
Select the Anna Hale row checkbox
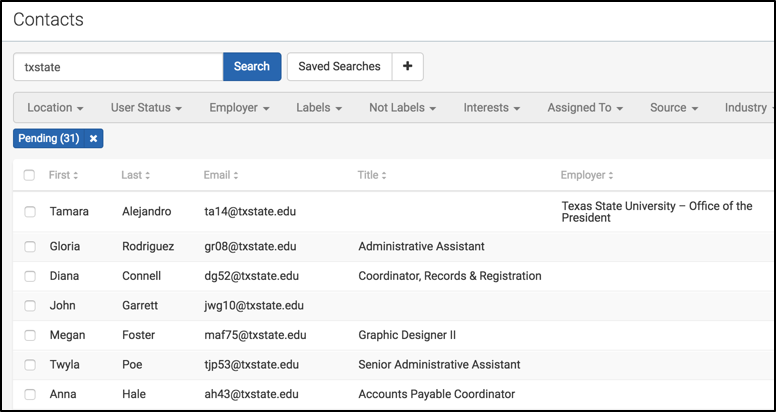pos(30,395)
